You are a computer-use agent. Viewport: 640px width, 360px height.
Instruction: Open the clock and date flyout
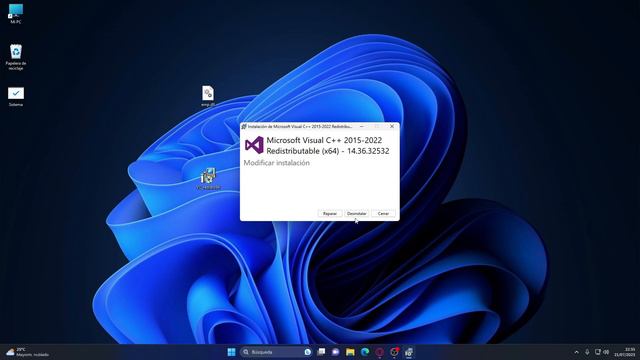[x=624, y=352]
